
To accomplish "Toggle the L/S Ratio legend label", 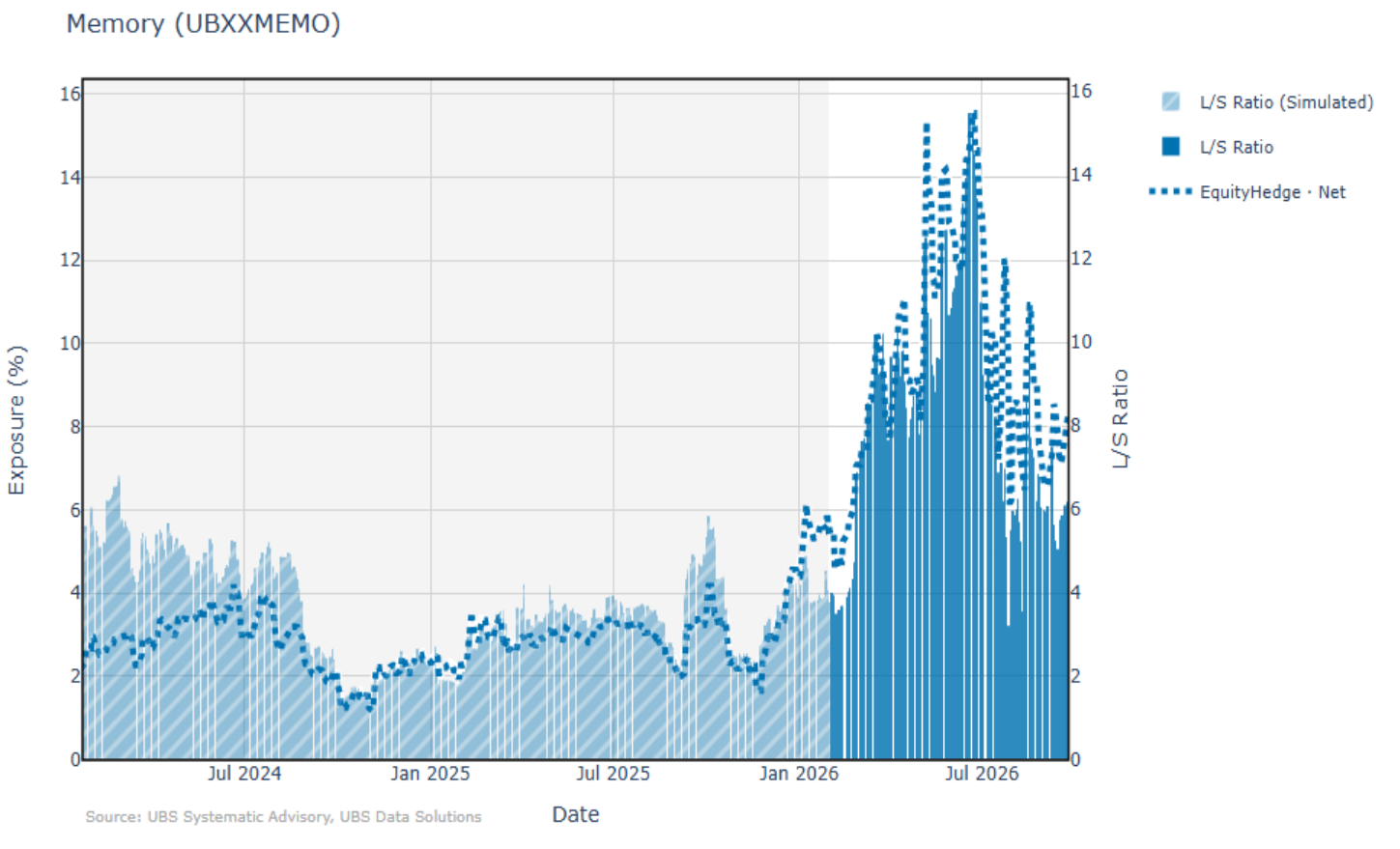I will click(x=1236, y=147).
